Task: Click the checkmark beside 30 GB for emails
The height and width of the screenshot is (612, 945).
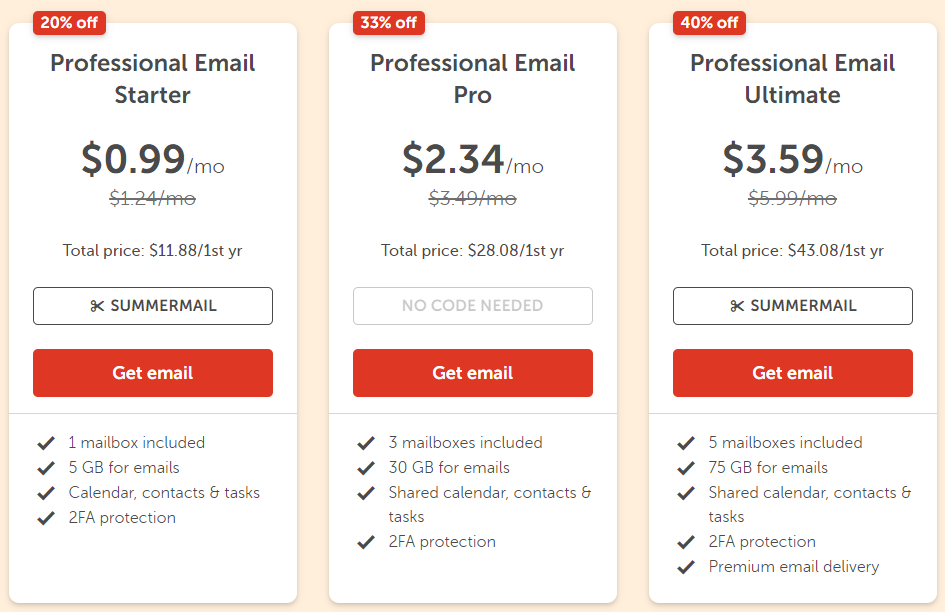Action: pos(367,467)
